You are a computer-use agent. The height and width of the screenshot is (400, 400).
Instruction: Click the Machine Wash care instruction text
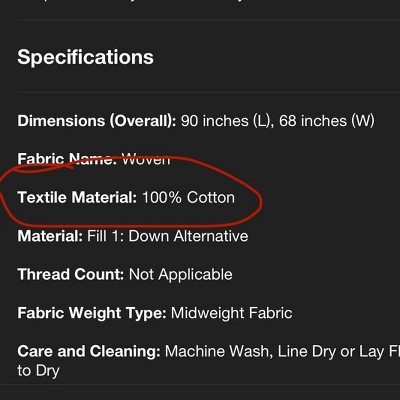(219, 352)
